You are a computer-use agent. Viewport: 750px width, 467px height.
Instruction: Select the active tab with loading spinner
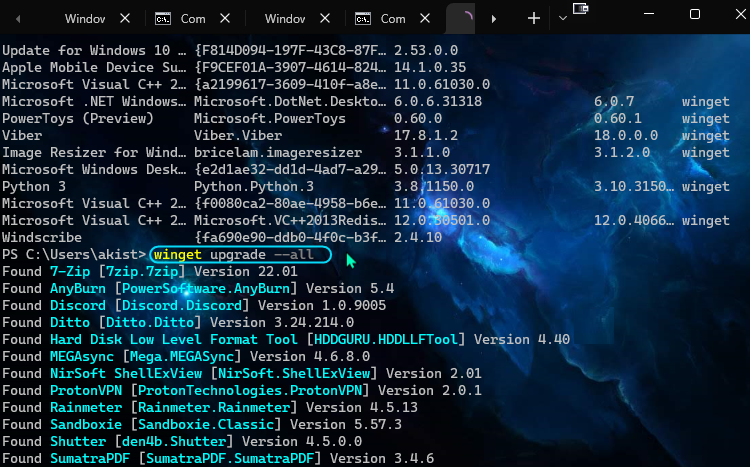461,18
